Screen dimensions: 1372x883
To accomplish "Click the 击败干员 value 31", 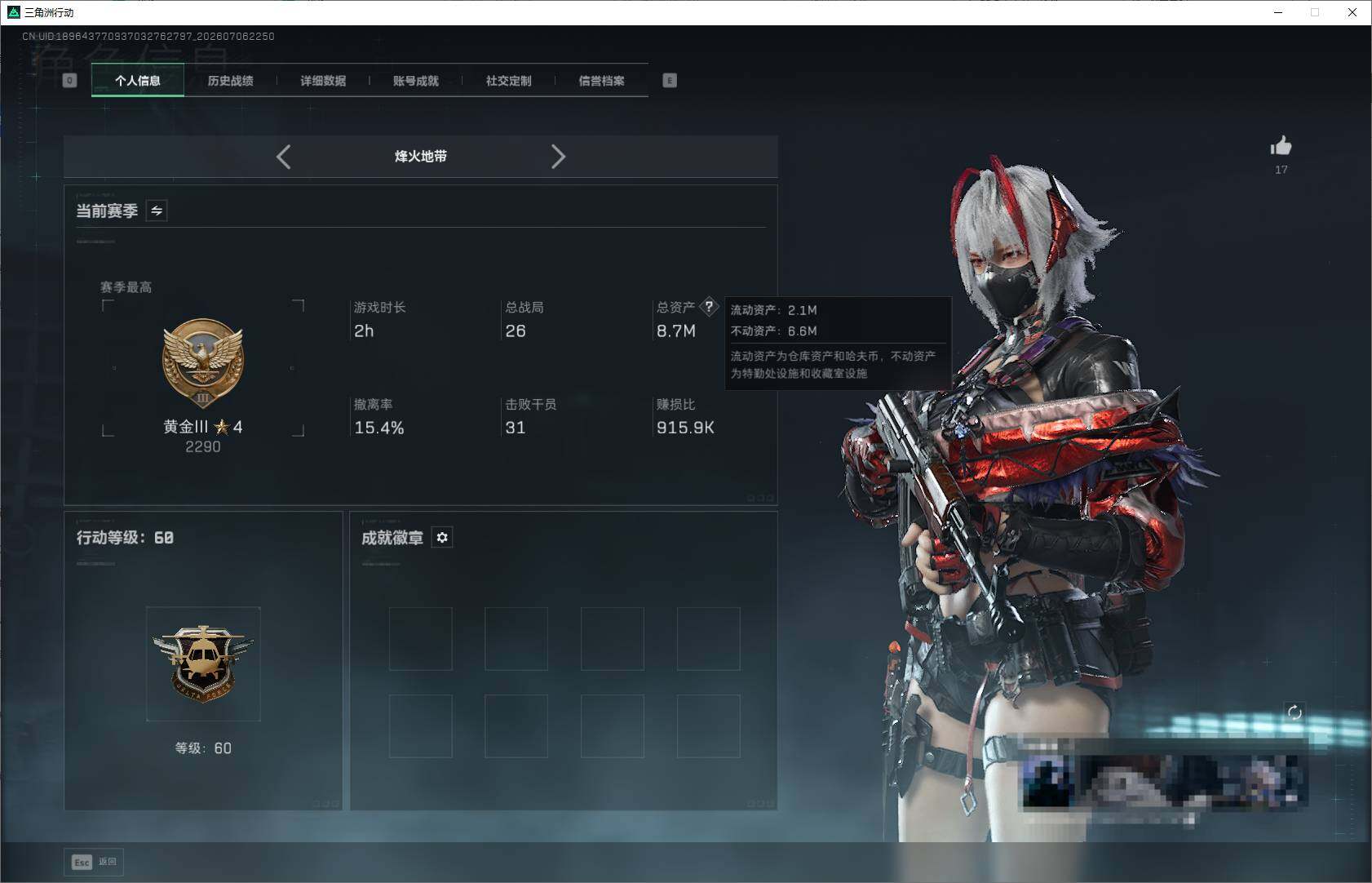I will 516,428.
